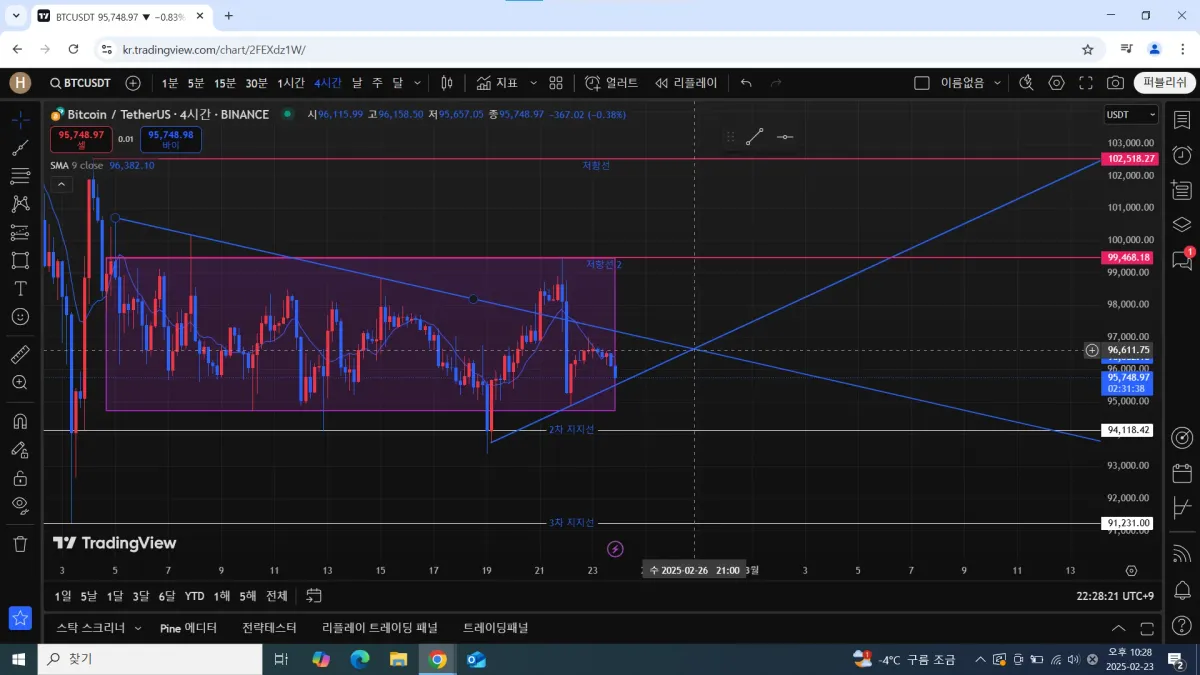1200x675 pixels.
Task: Open the alerts alarm clock panel
Action: [x=1182, y=155]
